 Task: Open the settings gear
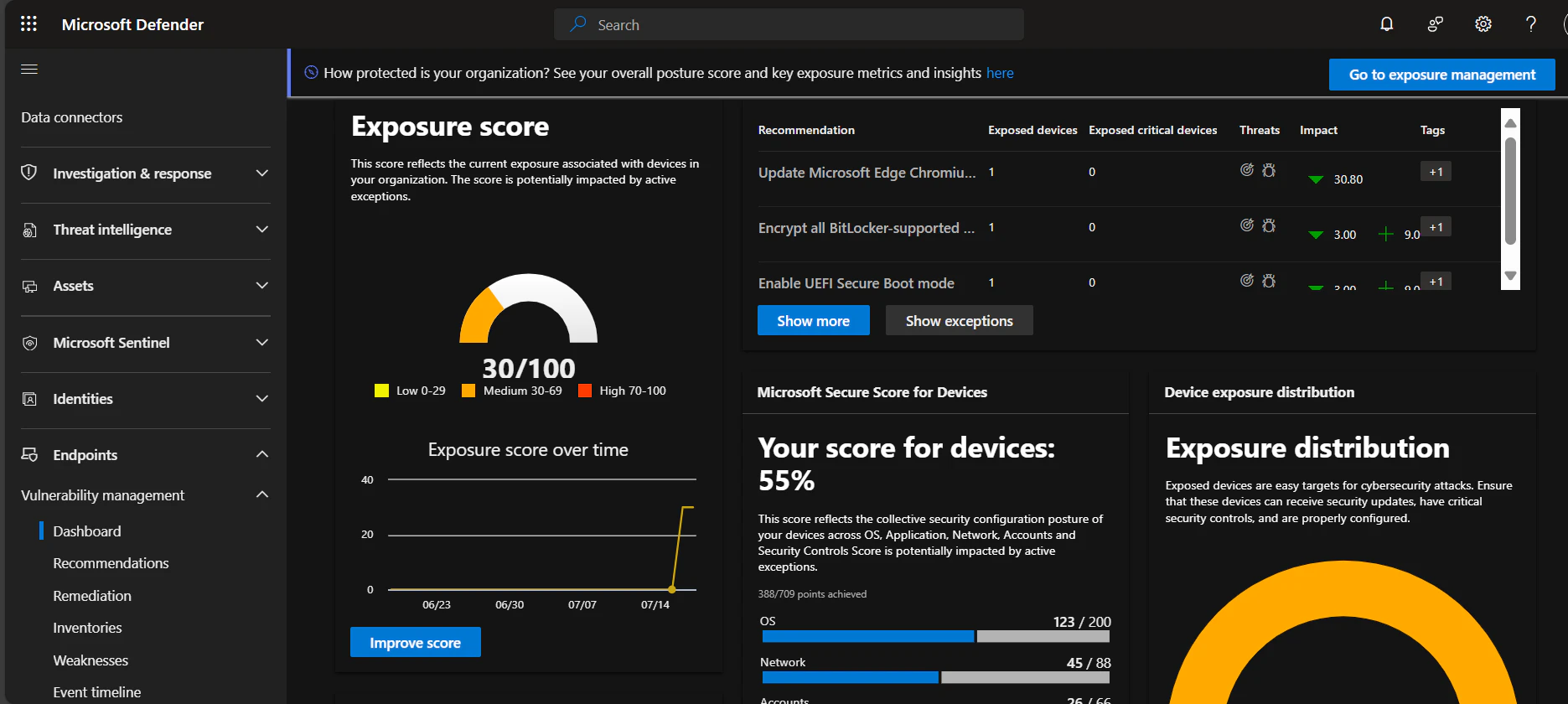(1483, 24)
